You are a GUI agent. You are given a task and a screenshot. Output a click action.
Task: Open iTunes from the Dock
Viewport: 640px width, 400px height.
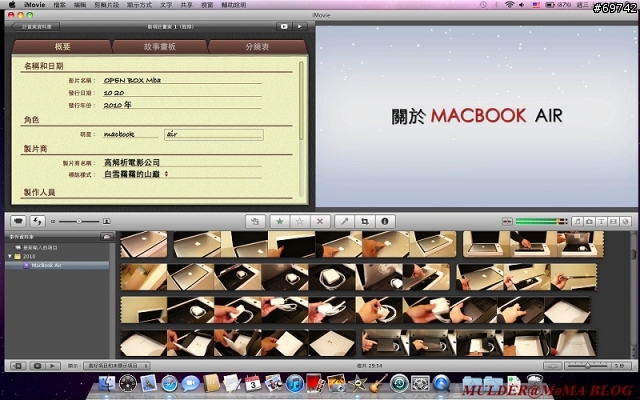coord(294,383)
